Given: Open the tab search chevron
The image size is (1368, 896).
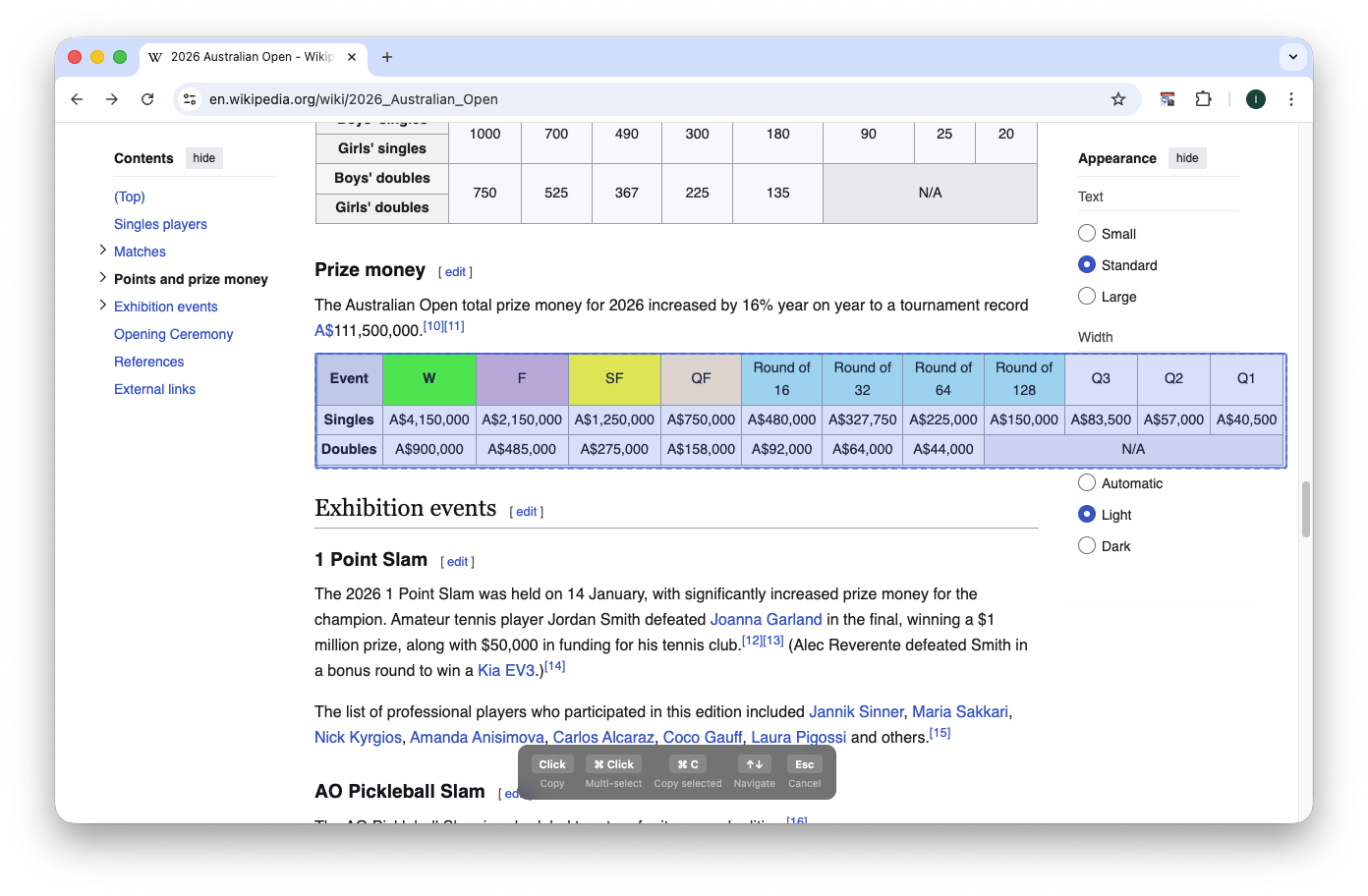Looking at the screenshot, I should point(1293,56).
